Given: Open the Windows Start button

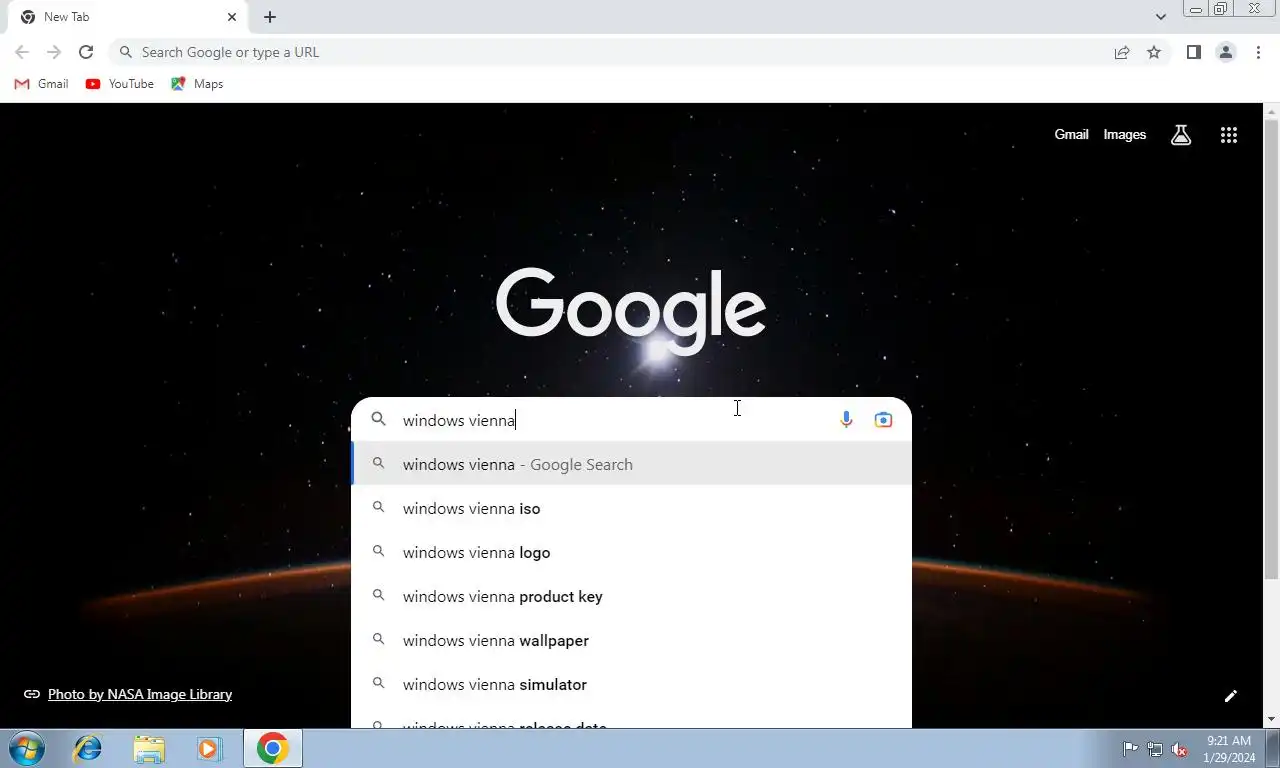Looking at the screenshot, I should (x=25, y=748).
